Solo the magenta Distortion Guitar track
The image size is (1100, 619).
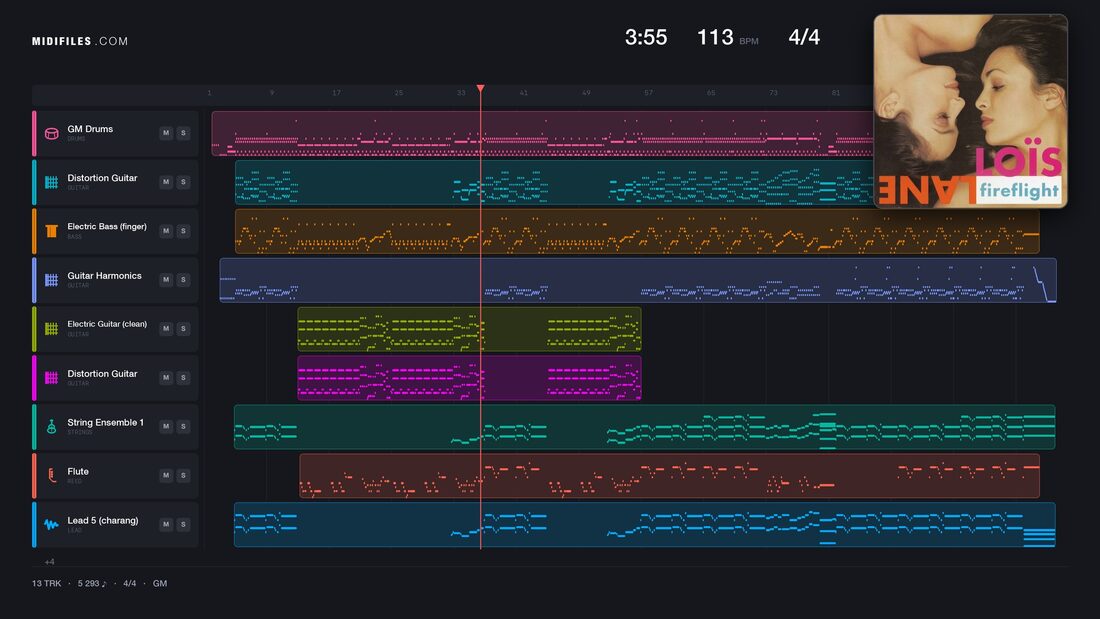(183, 378)
